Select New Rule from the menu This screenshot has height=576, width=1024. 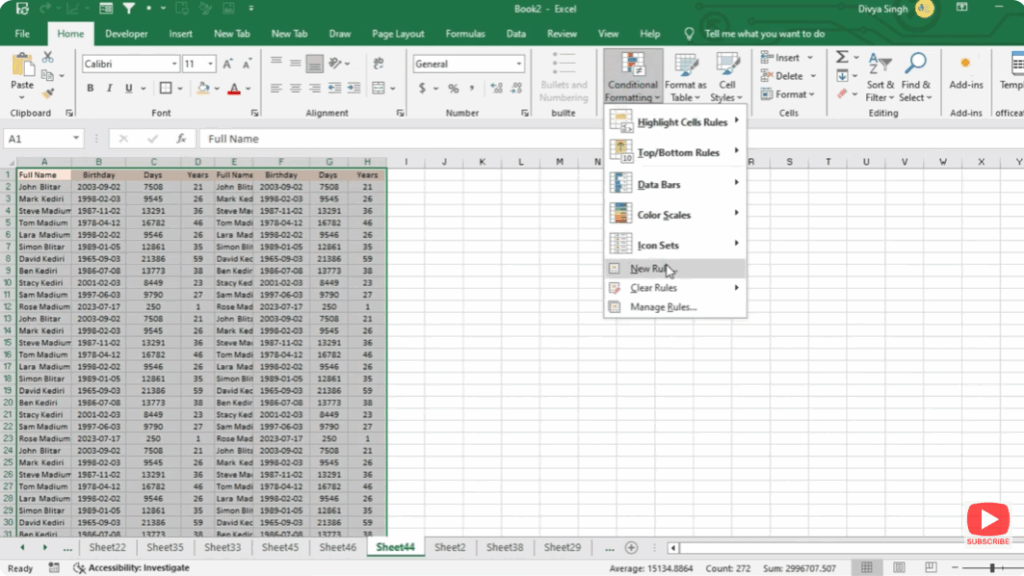click(657, 268)
